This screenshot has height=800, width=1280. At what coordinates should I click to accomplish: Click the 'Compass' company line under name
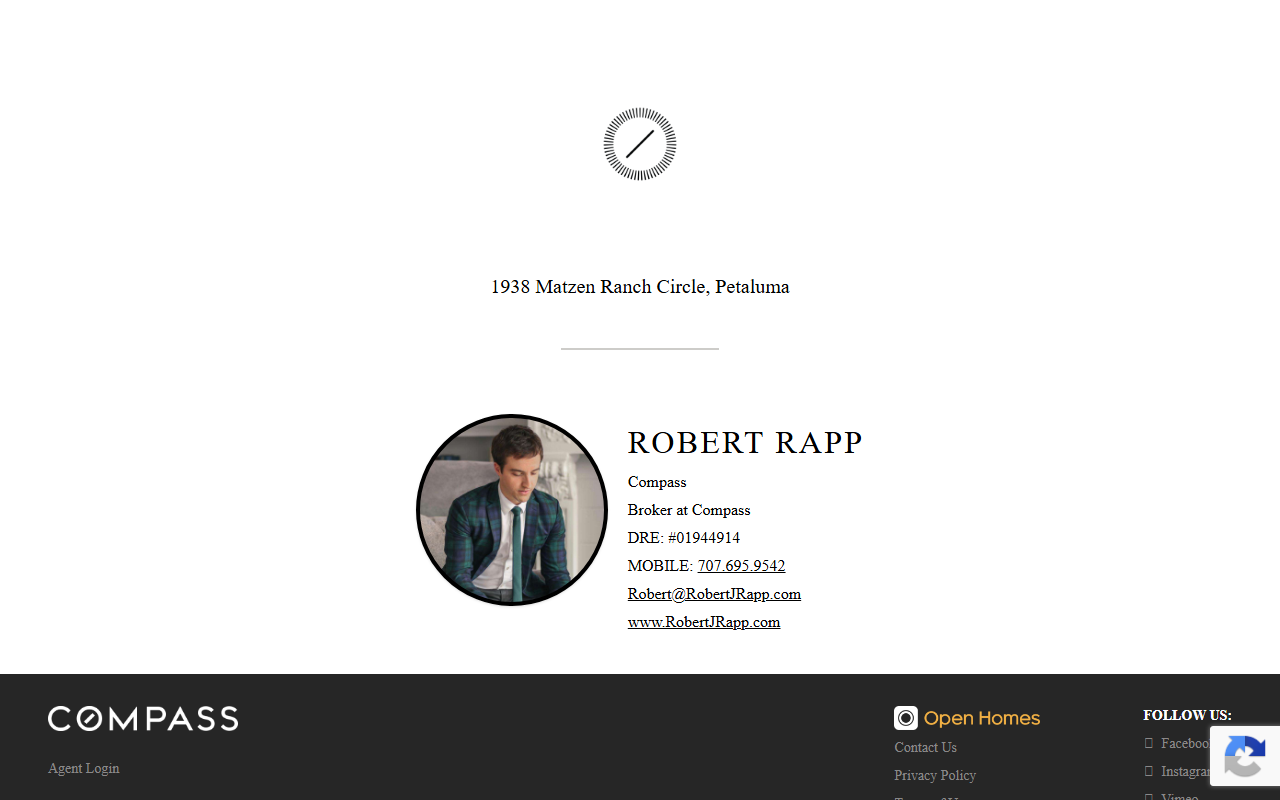657,482
